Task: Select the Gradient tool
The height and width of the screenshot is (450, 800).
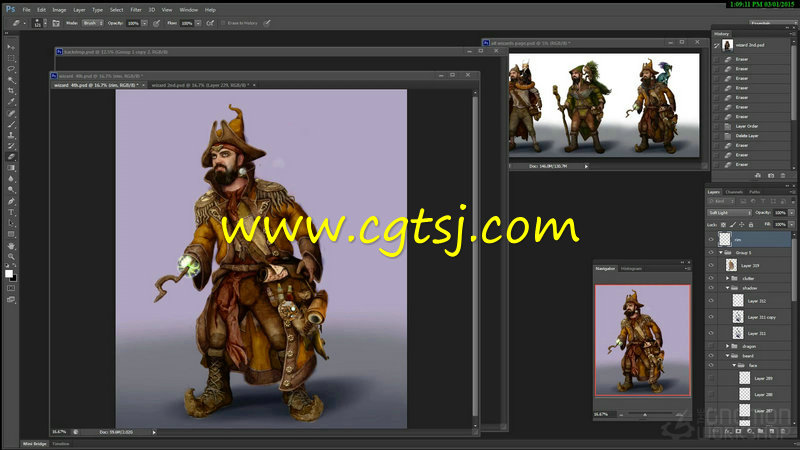Action: coord(11,168)
